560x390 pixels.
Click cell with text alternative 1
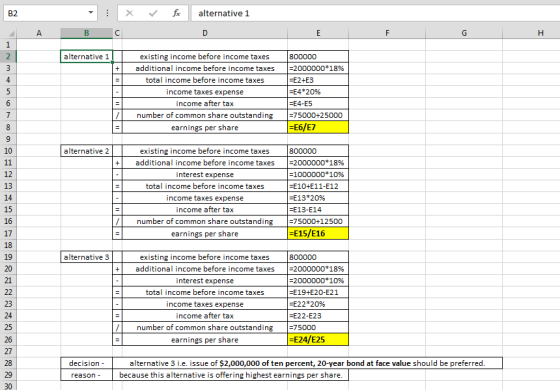86,56
